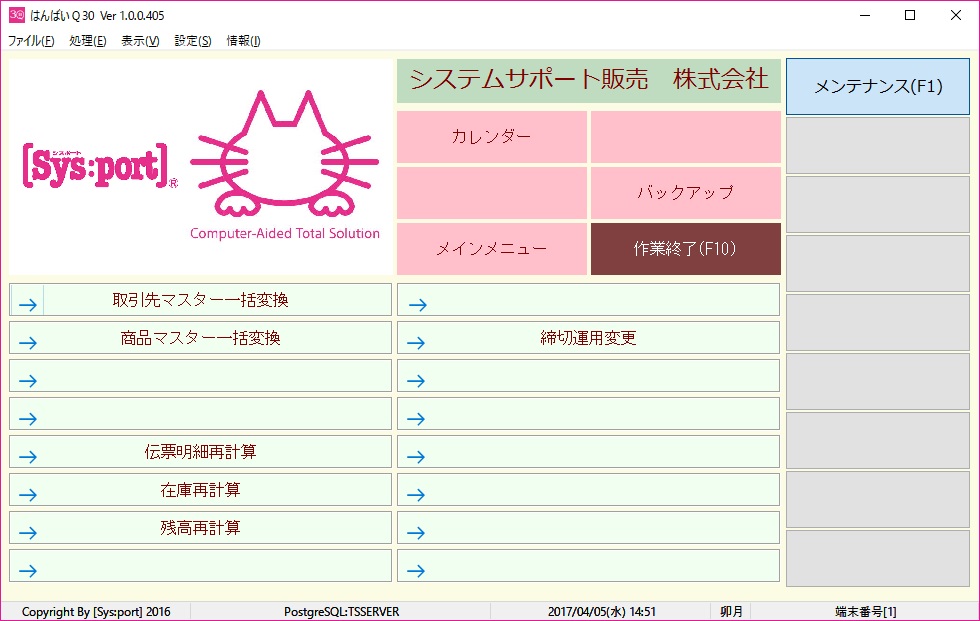Run 残高再計算
980x621 pixels.
click(x=201, y=528)
